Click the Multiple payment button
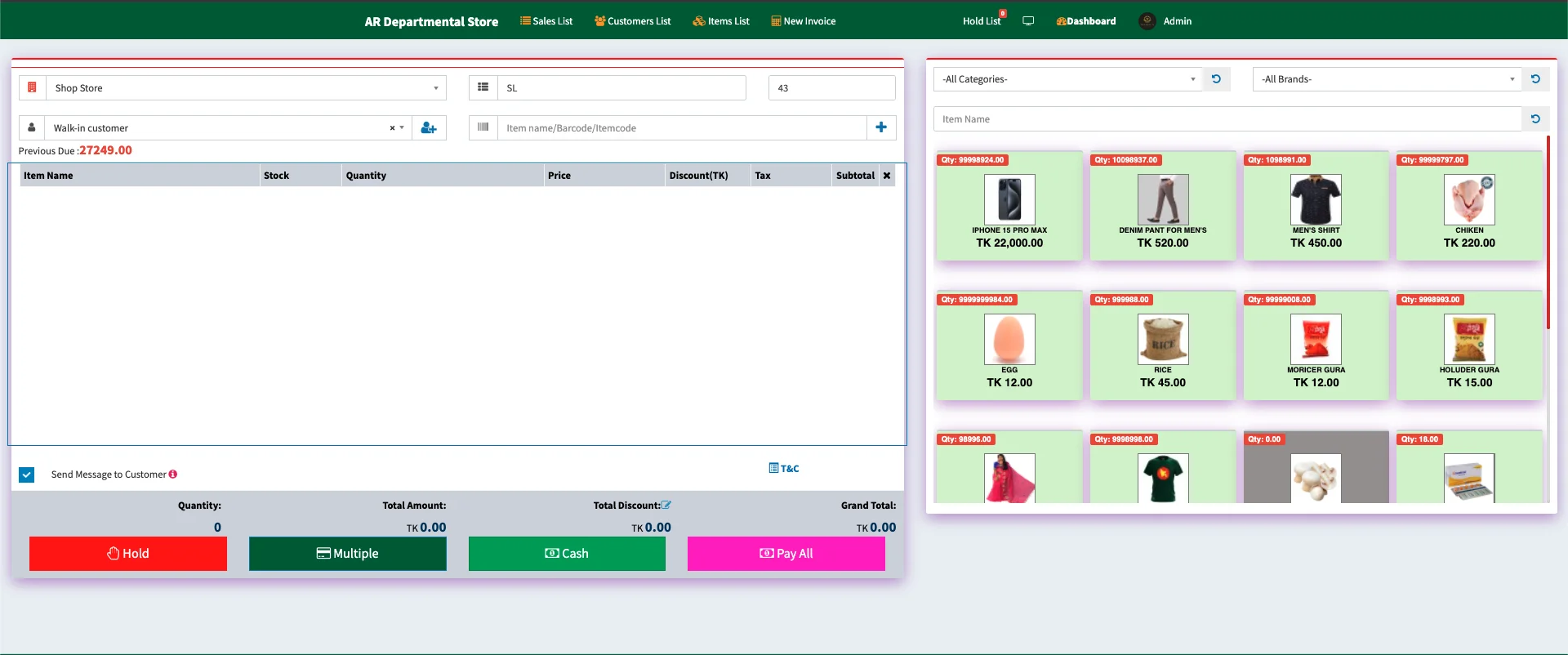1568x655 pixels. (x=348, y=554)
